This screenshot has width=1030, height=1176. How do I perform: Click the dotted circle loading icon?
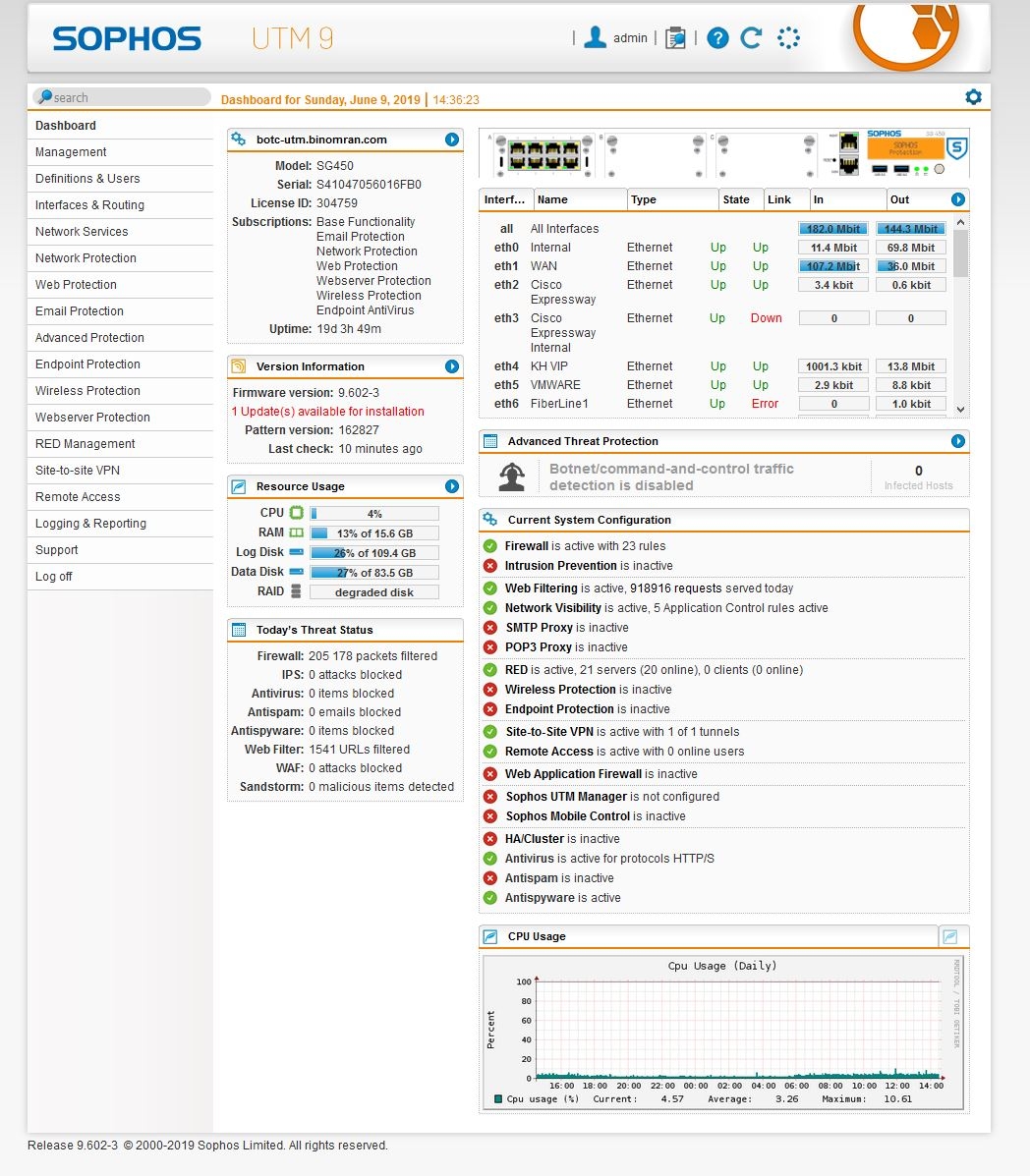coord(788,38)
